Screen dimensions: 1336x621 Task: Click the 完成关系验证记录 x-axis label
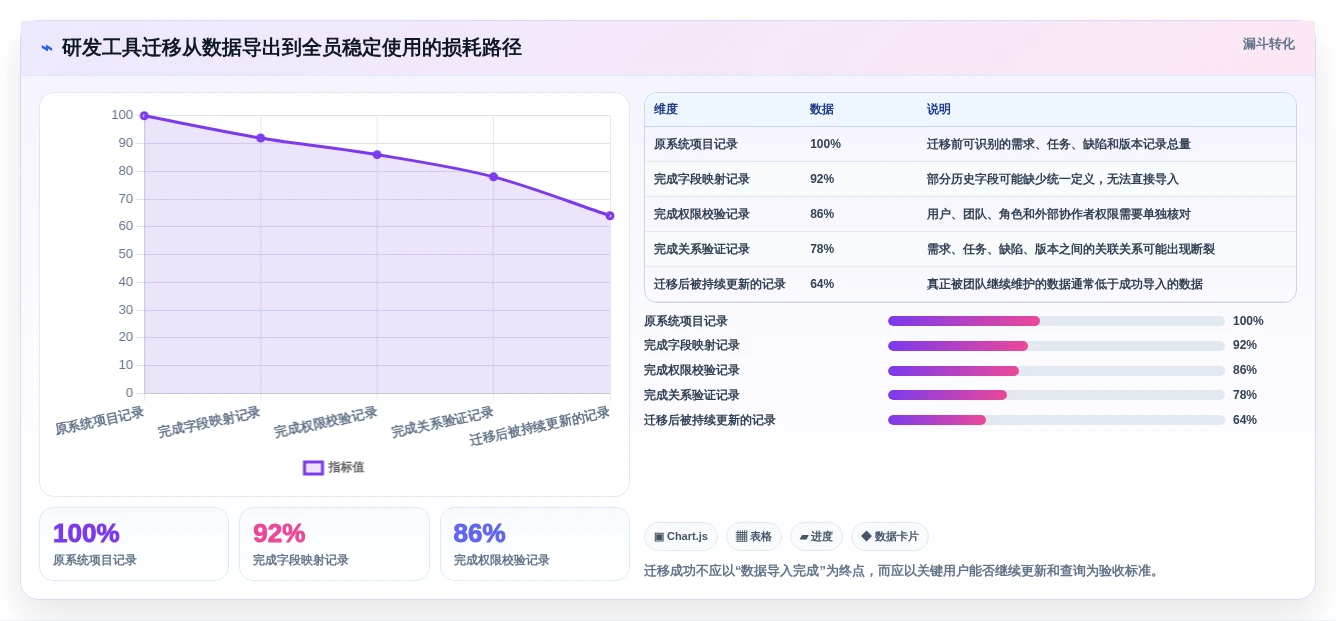click(x=442, y=422)
